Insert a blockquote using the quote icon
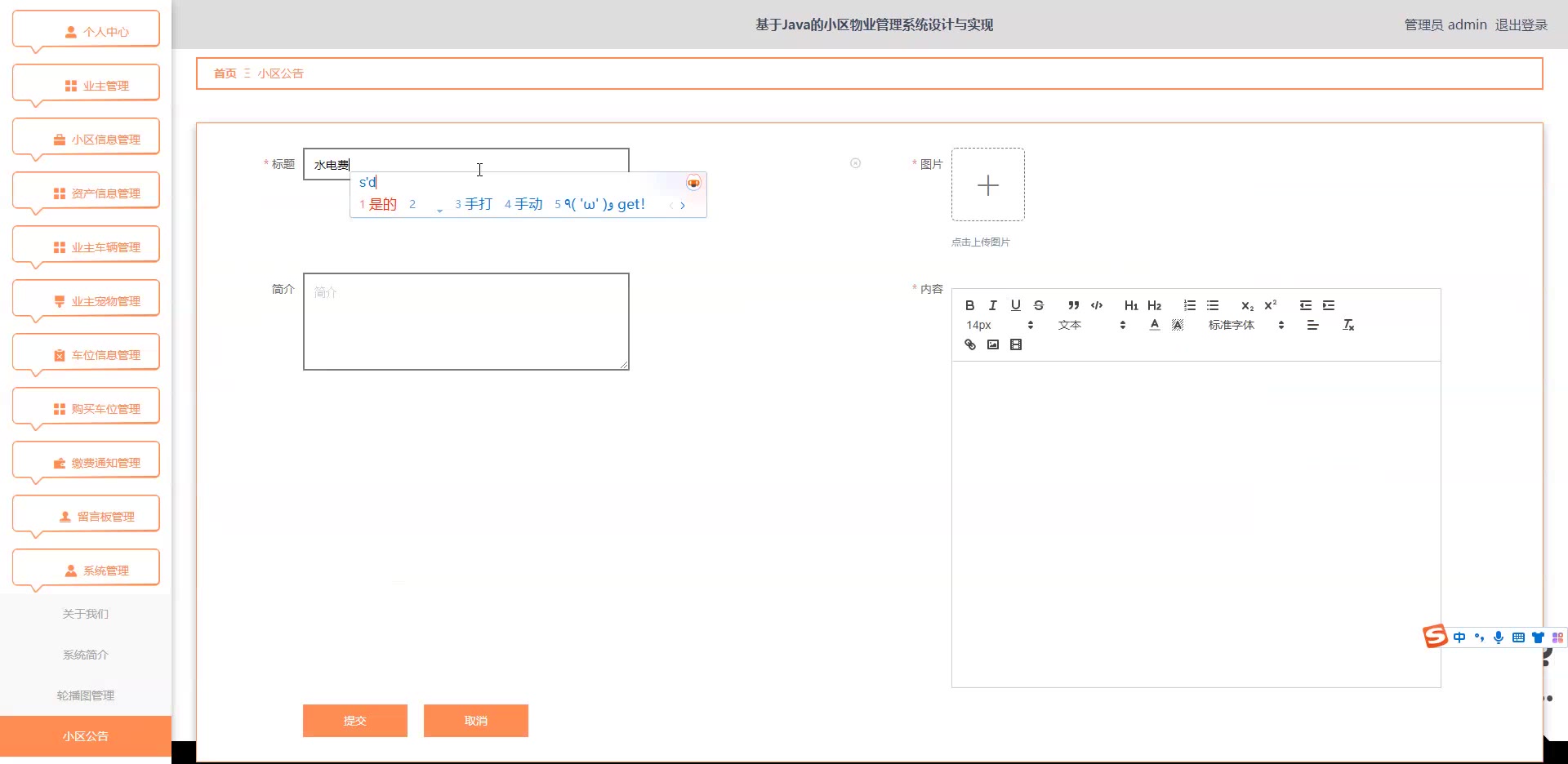 pyautogui.click(x=1073, y=305)
